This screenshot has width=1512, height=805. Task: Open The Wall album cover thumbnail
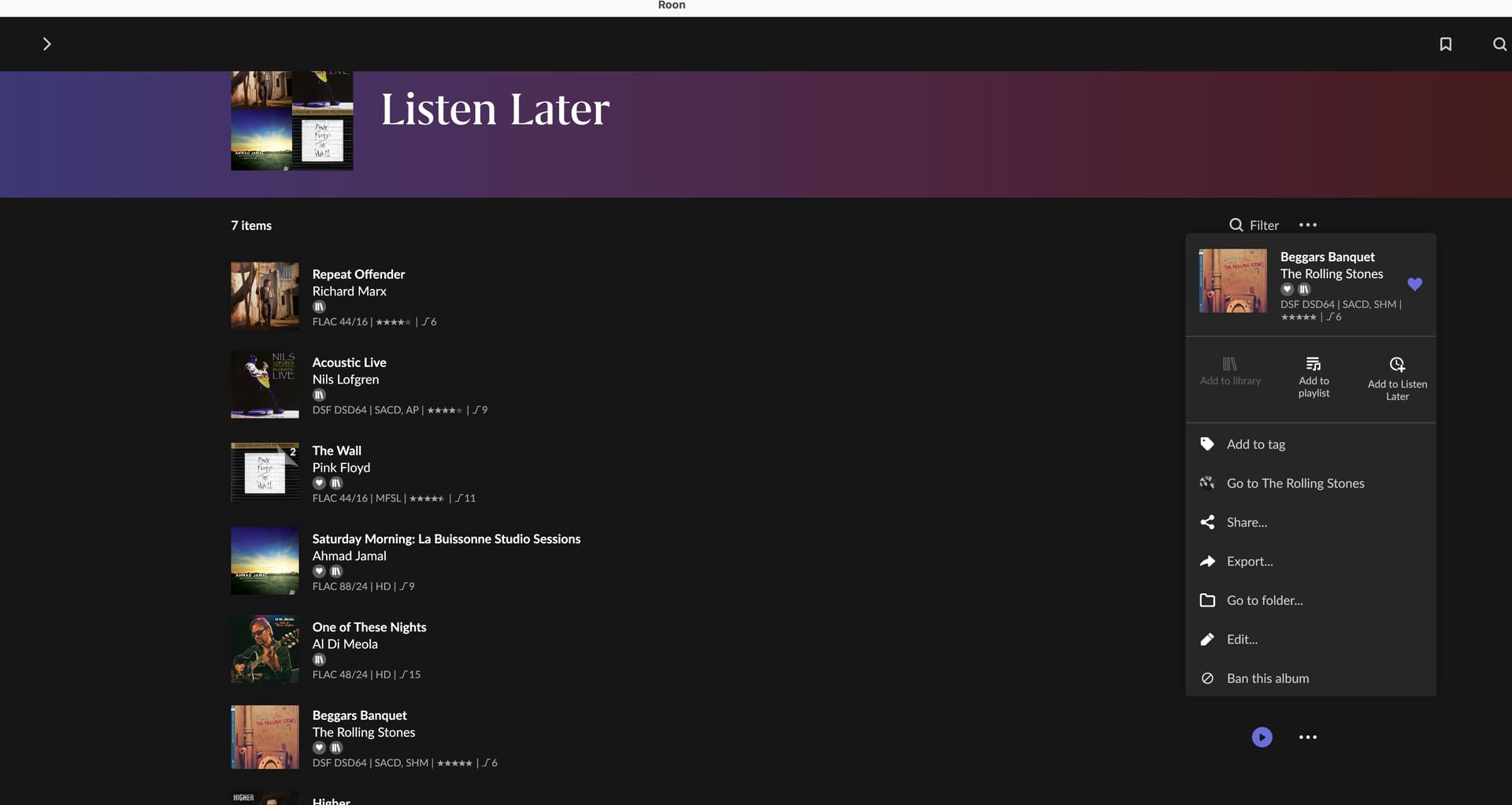tap(265, 472)
